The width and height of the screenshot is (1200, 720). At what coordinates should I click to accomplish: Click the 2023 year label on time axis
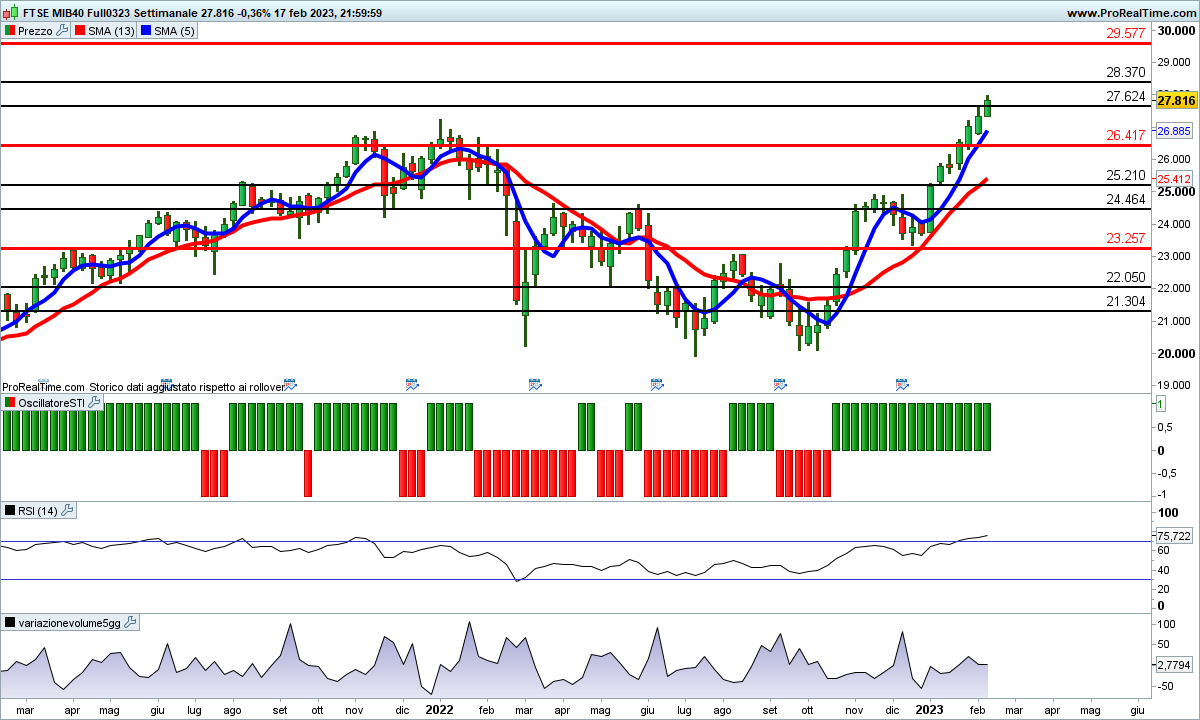tap(931, 708)
